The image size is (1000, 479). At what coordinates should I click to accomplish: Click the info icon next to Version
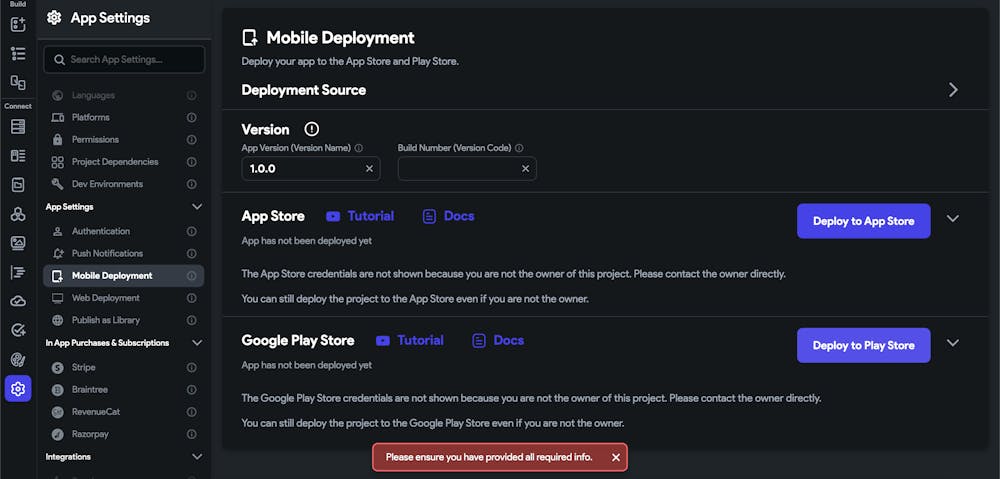[312, 129]
